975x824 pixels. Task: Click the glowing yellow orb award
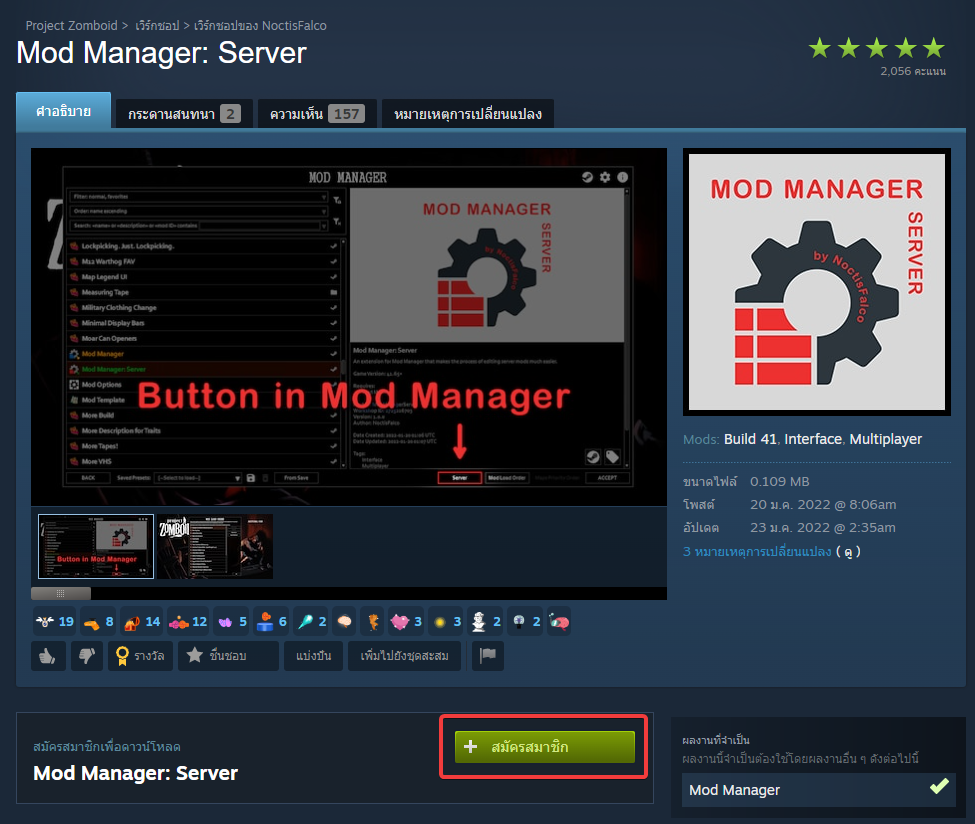(x=446, y=621)
